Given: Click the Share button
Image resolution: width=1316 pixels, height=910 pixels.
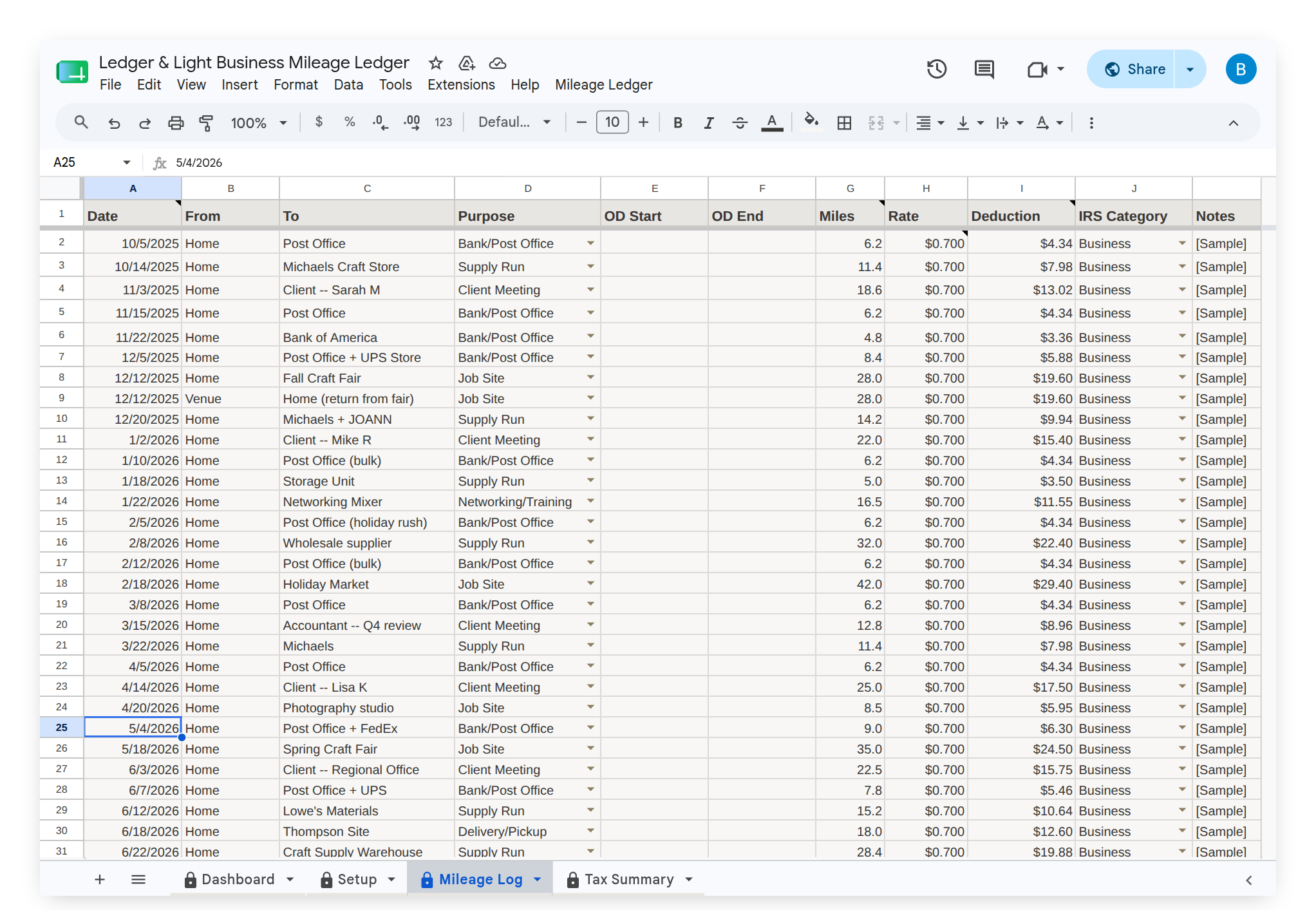Looking at the screenshot, I should tap(1134, 69).
